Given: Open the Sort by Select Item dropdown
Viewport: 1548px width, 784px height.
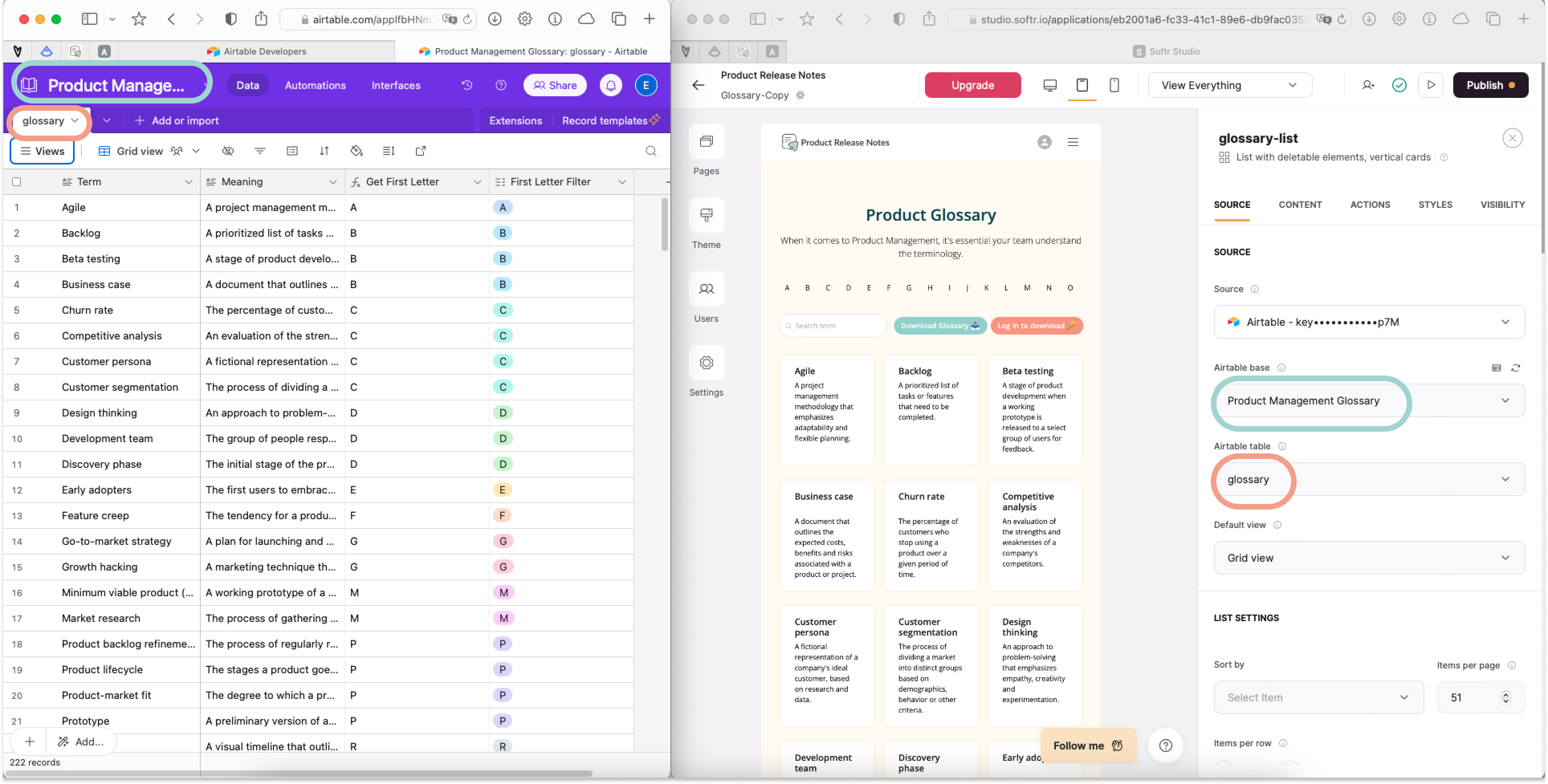Looking at the screenshot, I should coord(1318,698).
